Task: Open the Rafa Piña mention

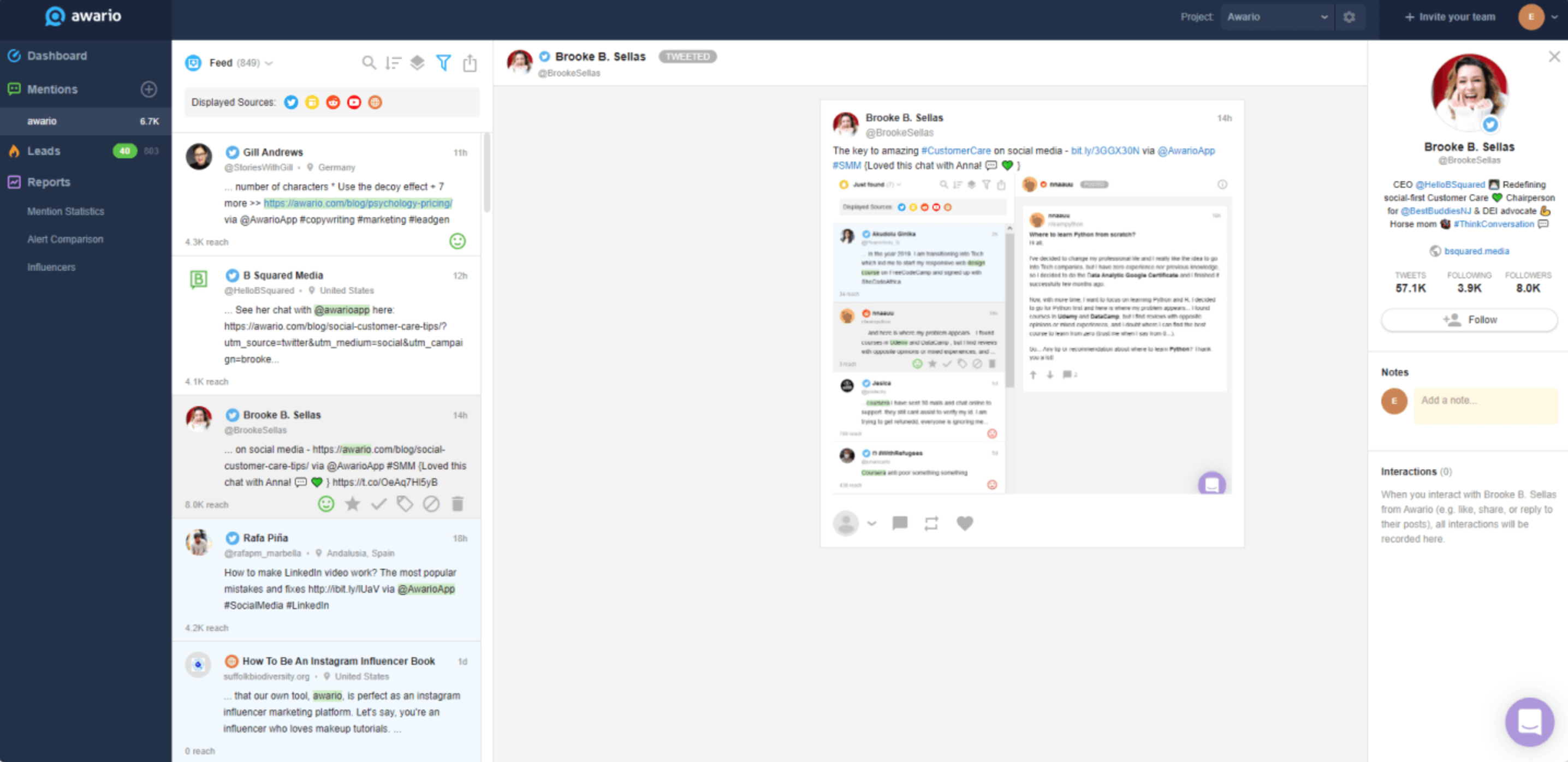Action: (x=326, y=580)
